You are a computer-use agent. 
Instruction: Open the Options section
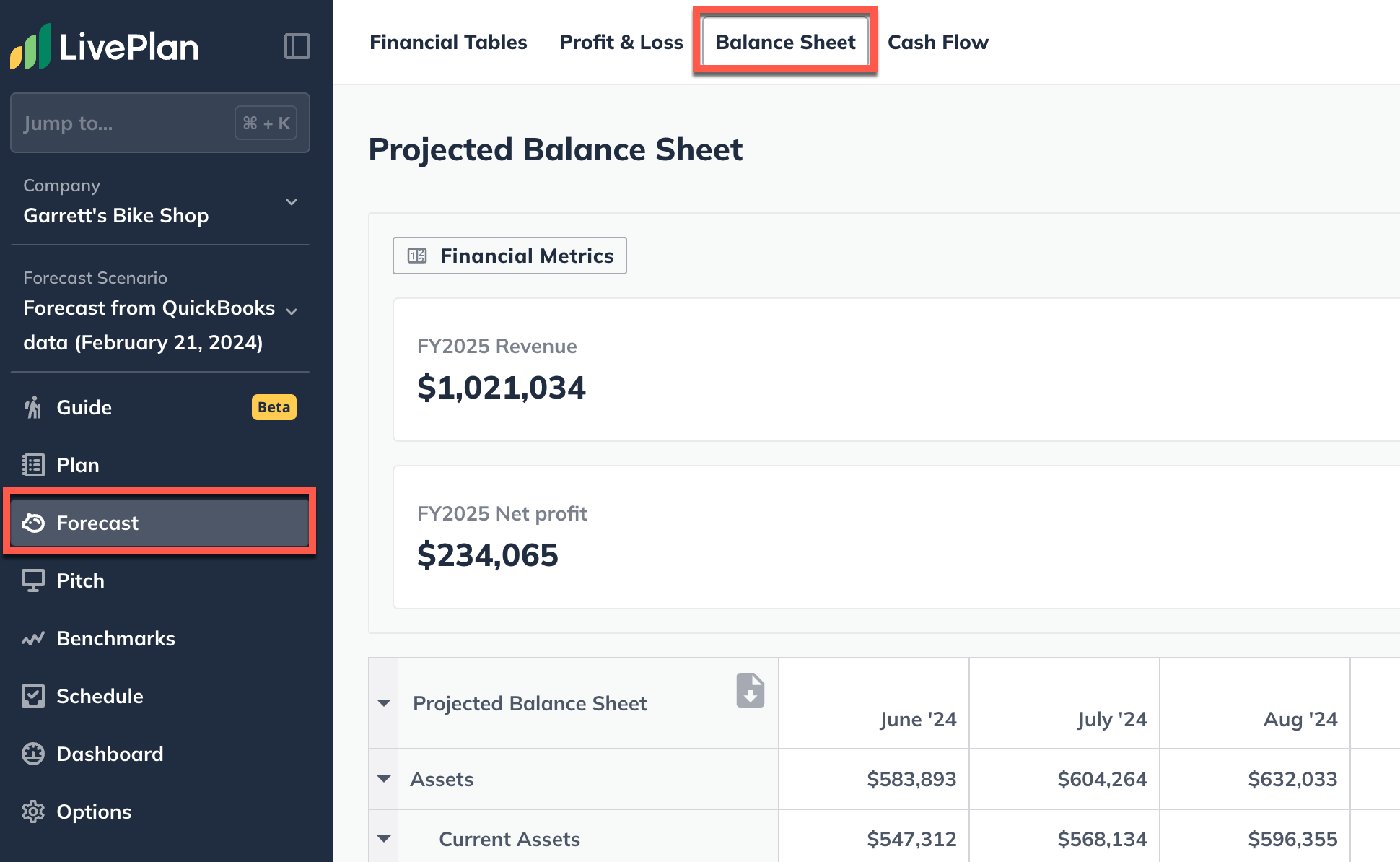pyautogui.click(x=160, y=811)
